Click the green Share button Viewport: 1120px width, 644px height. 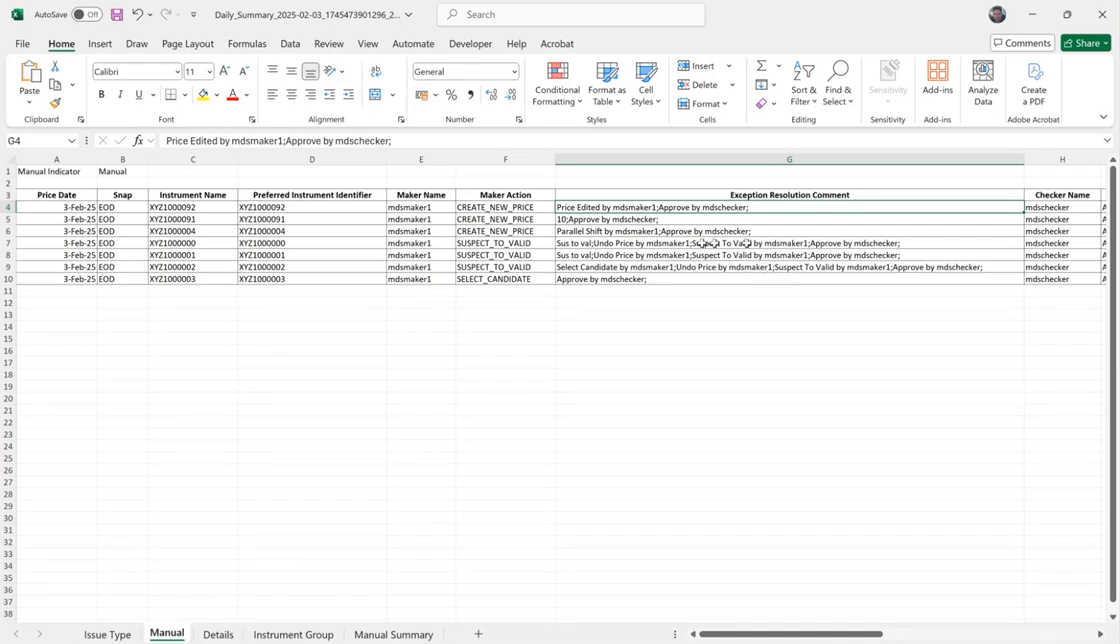click(1086, 43)
